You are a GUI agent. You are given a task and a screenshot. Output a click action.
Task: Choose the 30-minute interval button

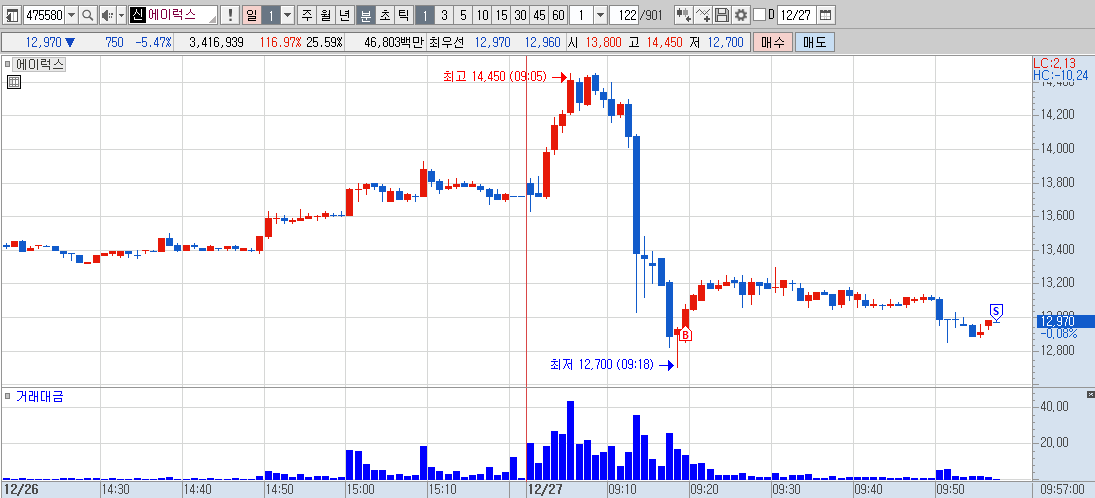pyautogui.click(x=520, y=15)
